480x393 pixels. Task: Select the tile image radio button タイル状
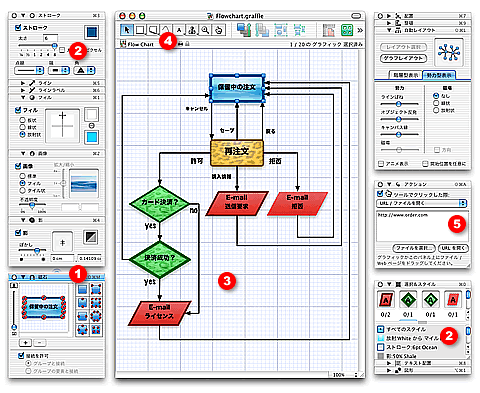tap(22, 190)
